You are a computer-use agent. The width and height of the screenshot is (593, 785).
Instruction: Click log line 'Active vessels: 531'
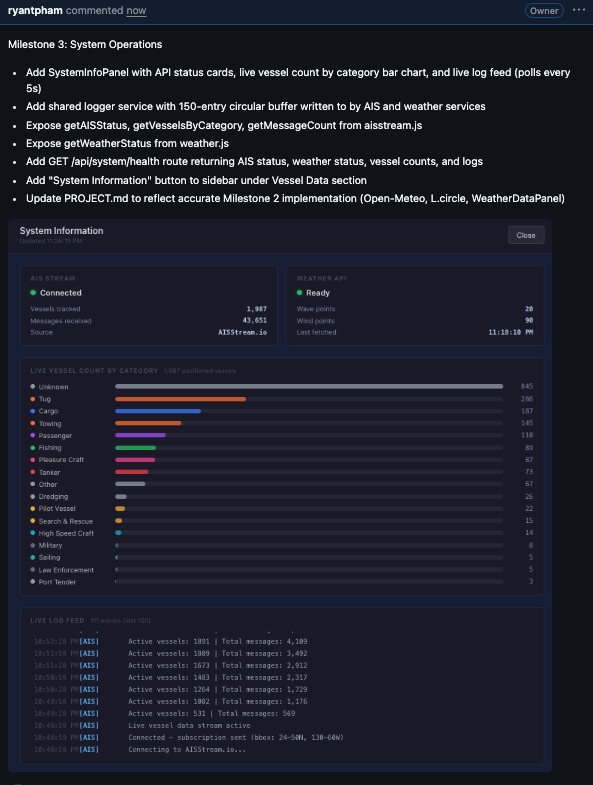[x=211, y=713]
